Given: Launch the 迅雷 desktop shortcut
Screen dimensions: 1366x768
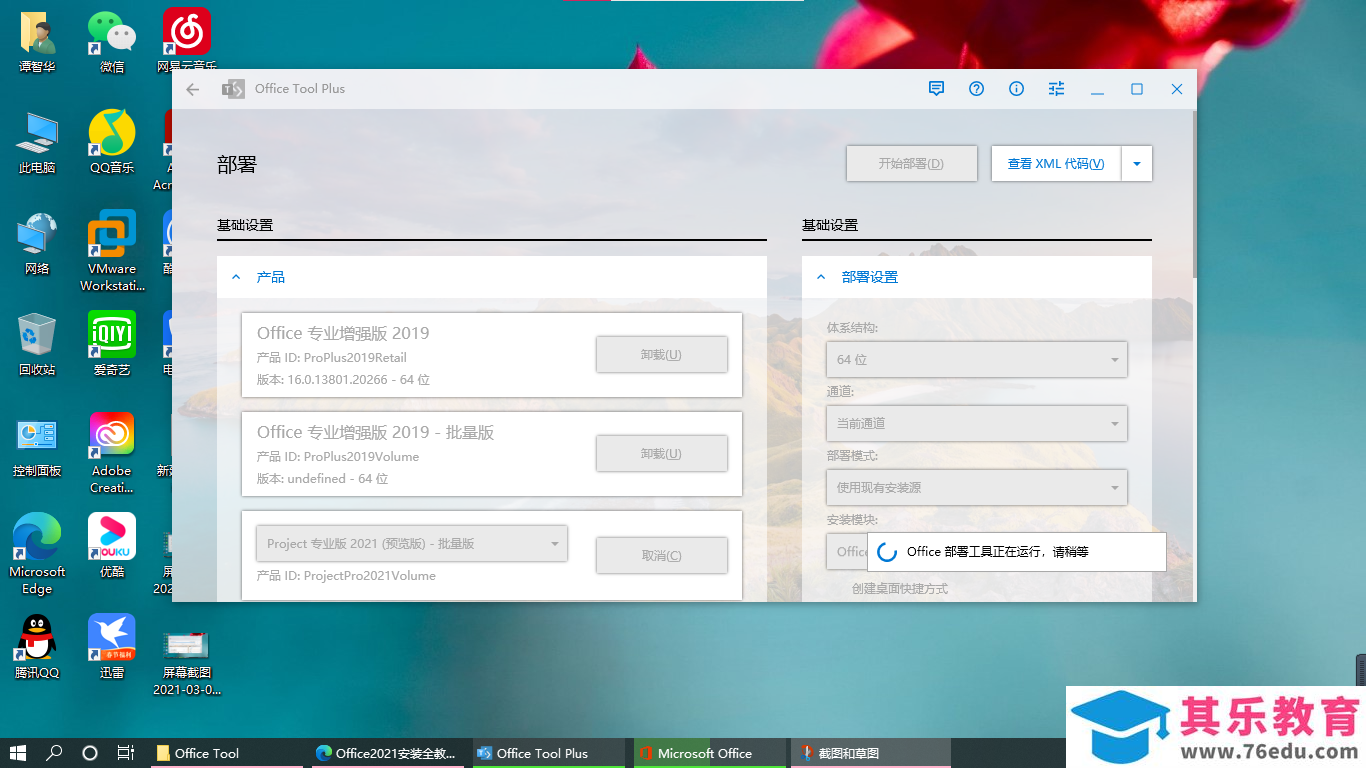Looking at the screenshot, I should [x=112, y=647].
